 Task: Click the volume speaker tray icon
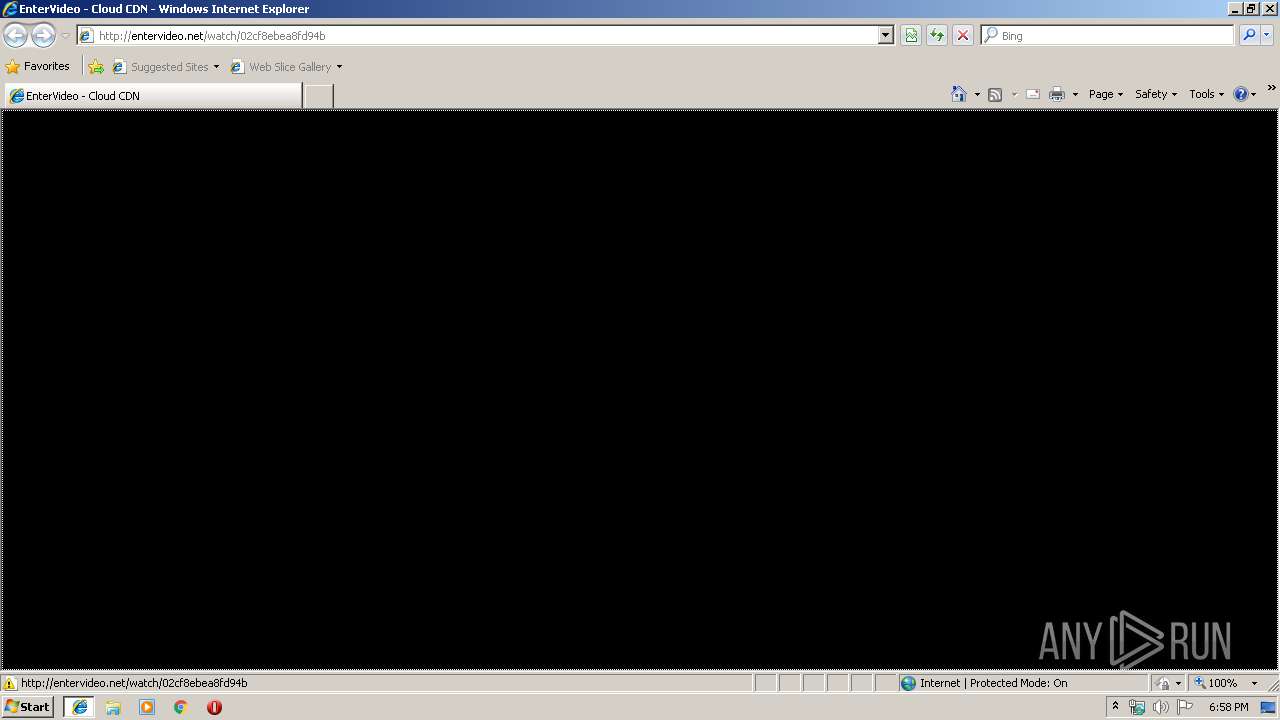(x=1161, y=707)
